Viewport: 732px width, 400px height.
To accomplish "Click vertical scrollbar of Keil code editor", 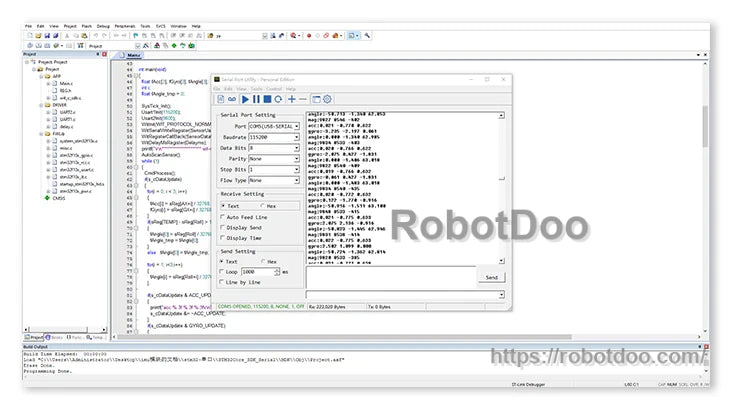I will (x=705, y=196).
